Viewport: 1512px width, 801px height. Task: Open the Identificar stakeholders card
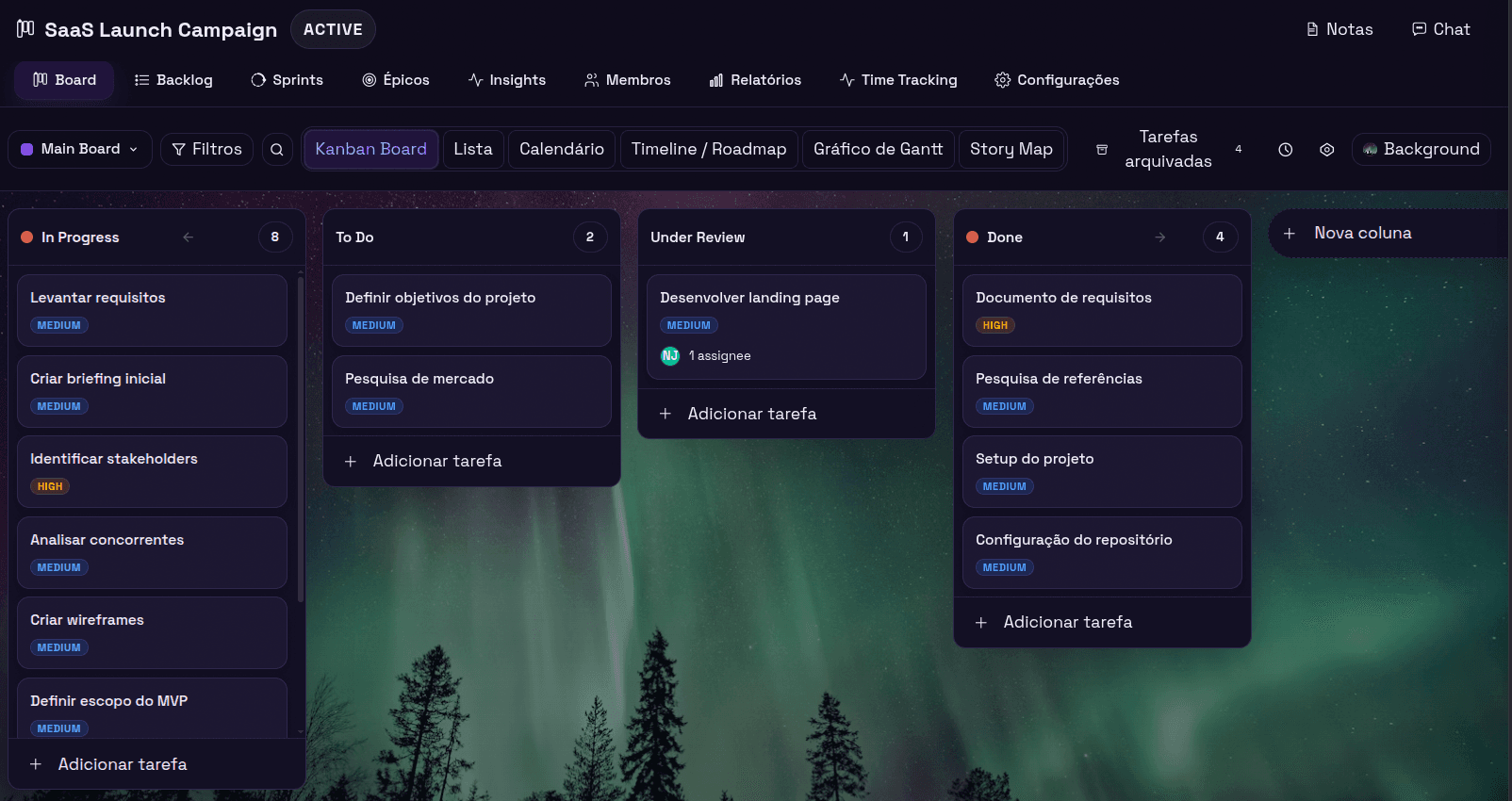point(152,472)
